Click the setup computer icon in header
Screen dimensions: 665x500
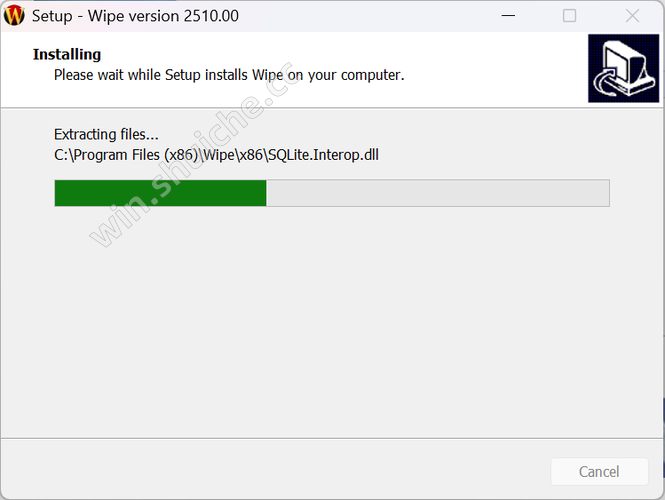[623, 68]
